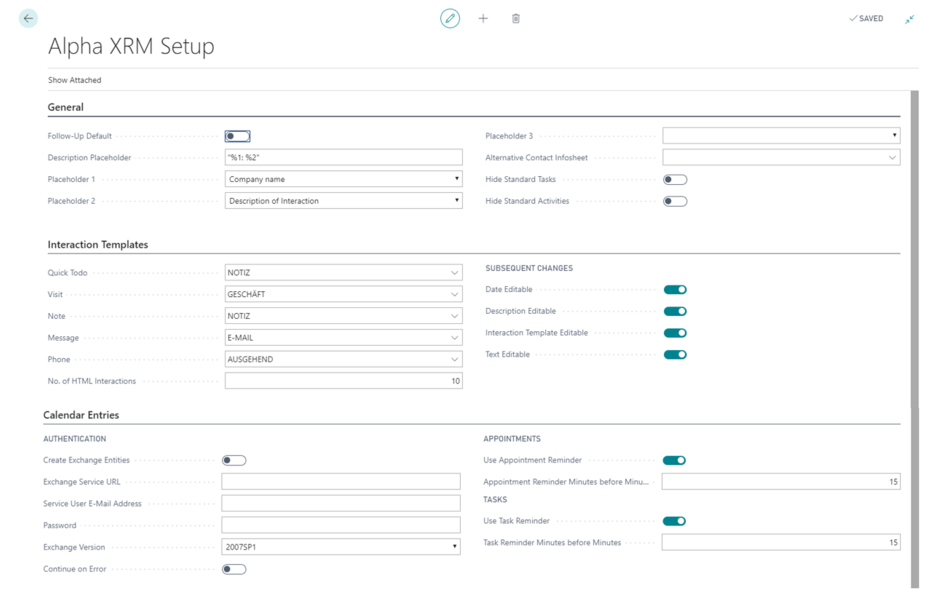Image resolution: width=940 pixels, height=605 pixels.
Task: Enable Hide Standard Tasks toggle
Action: click(675, 180)
